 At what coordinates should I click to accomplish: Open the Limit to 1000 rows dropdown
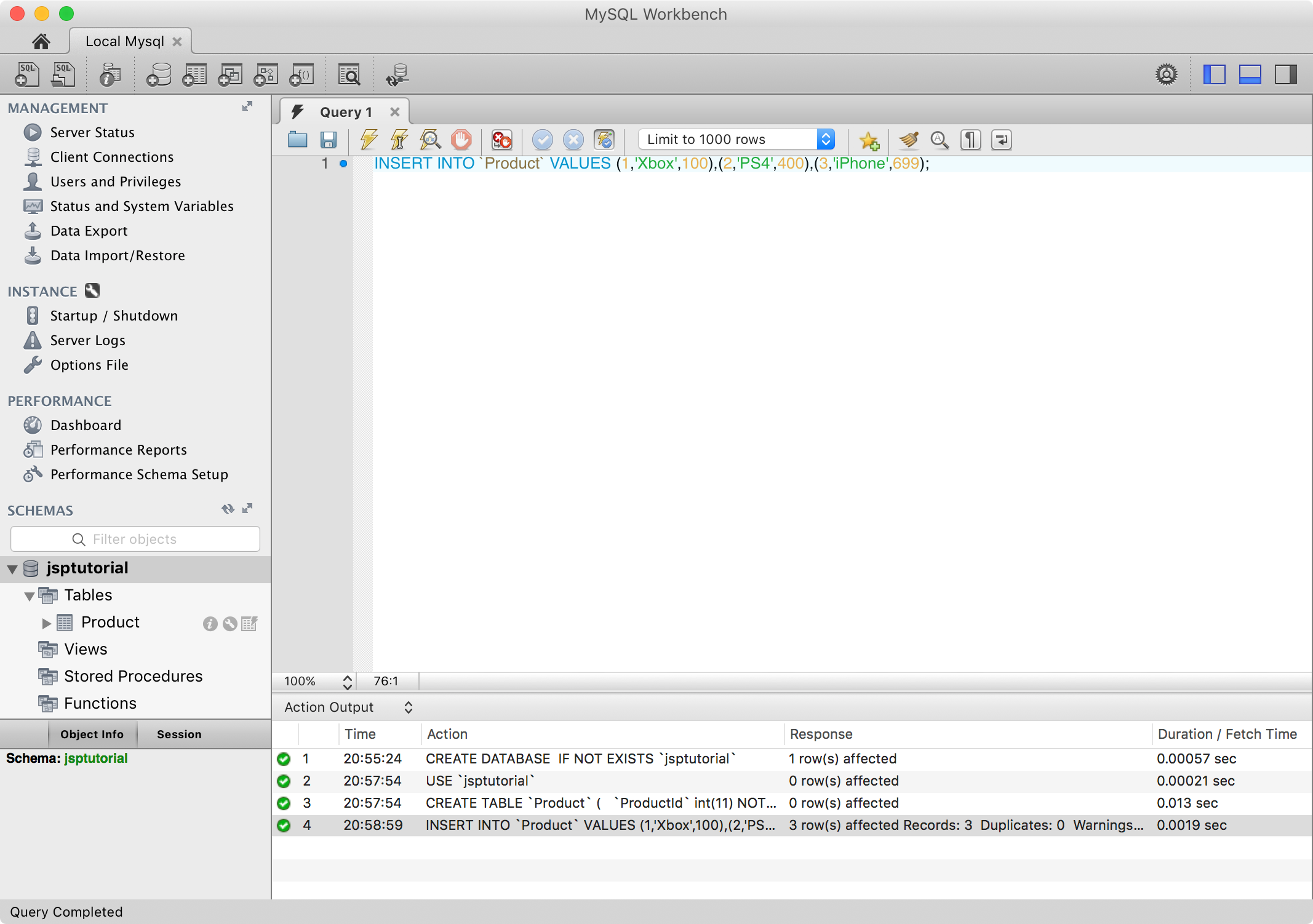[x=736, y=139]
